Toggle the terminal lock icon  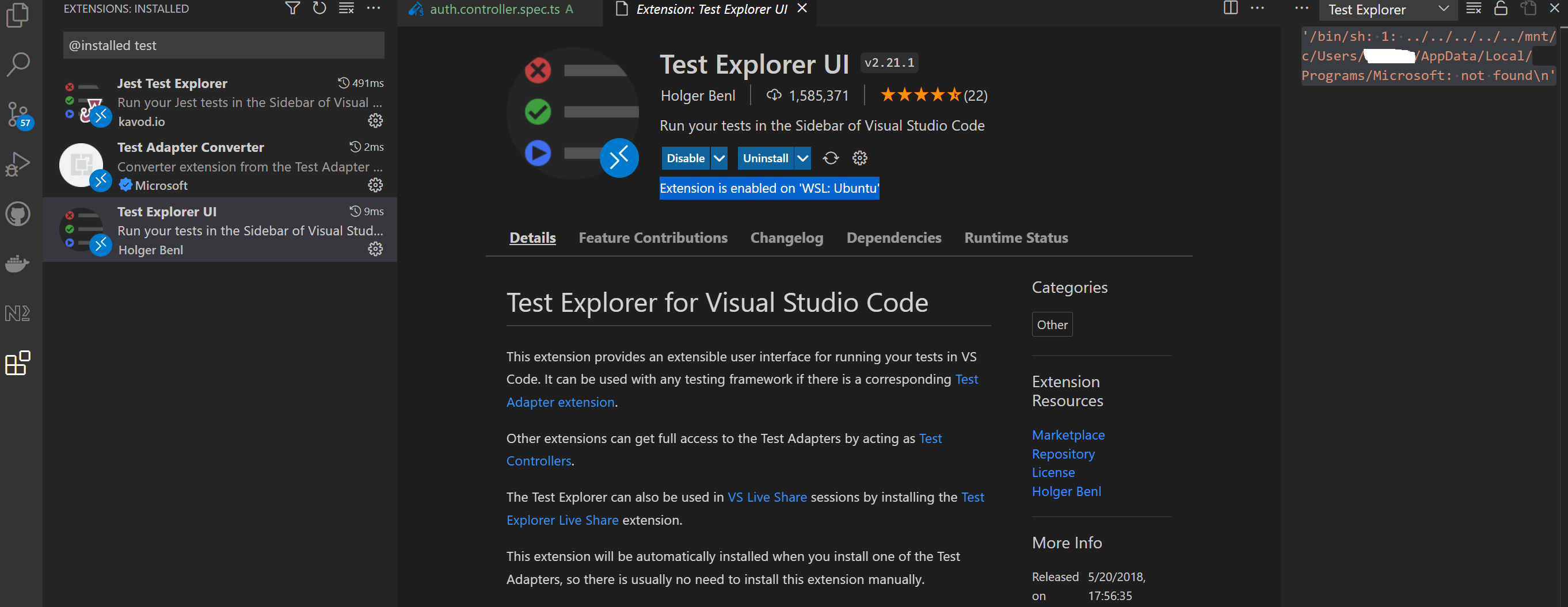(x=1501, y=9)
